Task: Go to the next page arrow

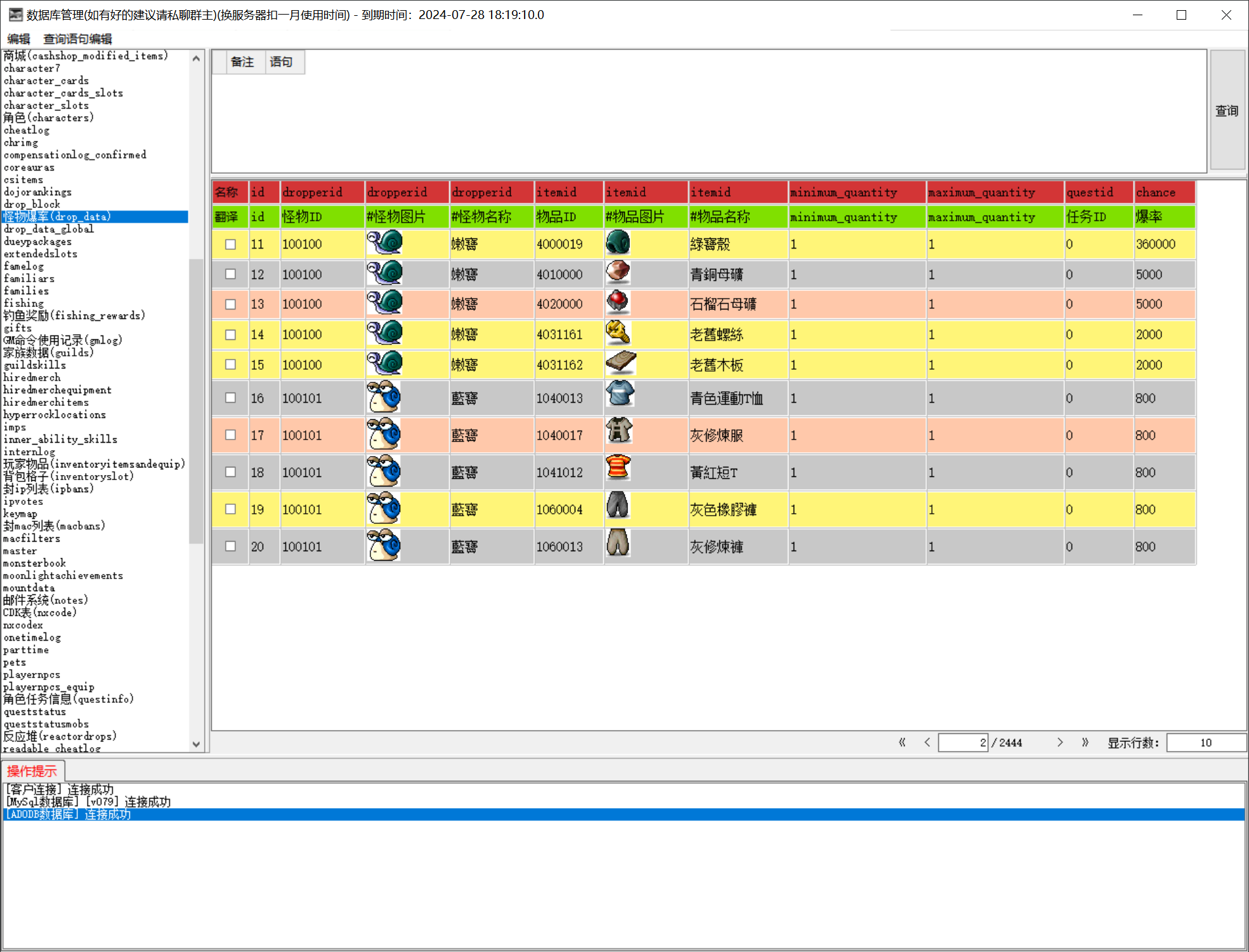Action: 1059,742
